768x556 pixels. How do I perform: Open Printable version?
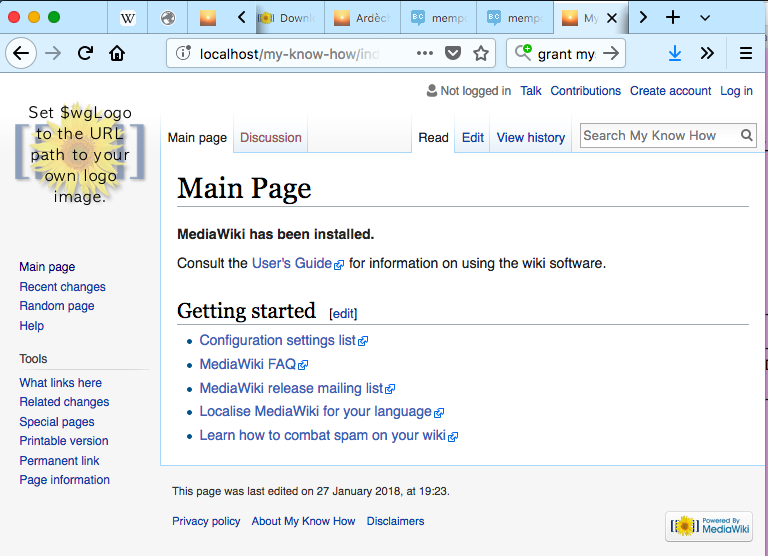coord(64,441)
